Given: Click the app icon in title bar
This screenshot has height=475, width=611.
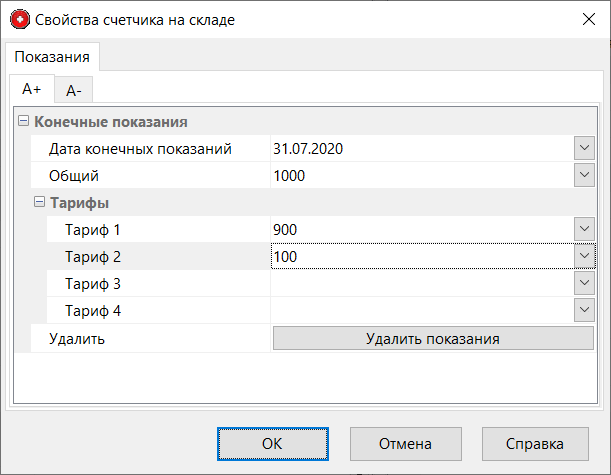Looking at the screenshot, I should [18, 19].
